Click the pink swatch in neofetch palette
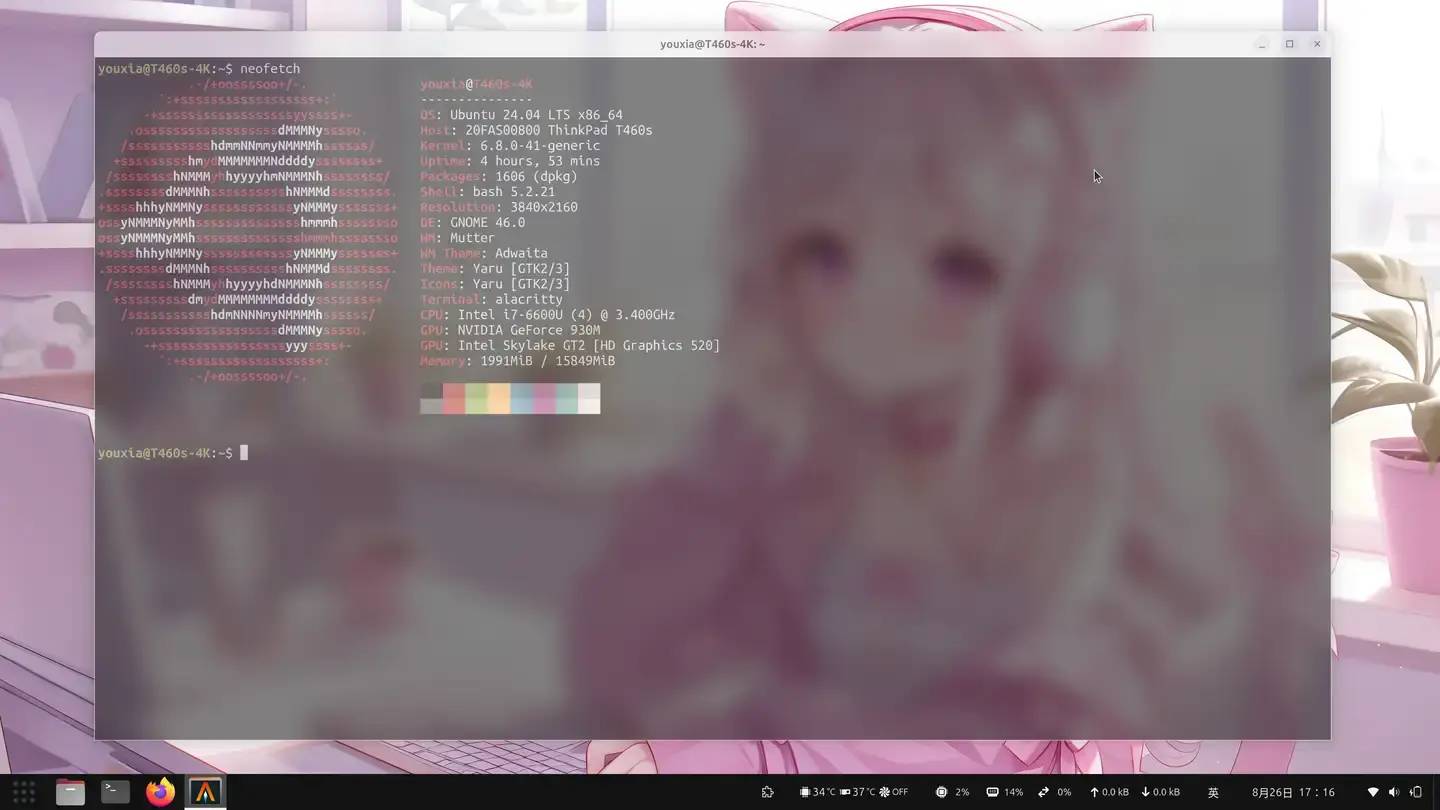The image size is (1440, 810). (544, 398)
